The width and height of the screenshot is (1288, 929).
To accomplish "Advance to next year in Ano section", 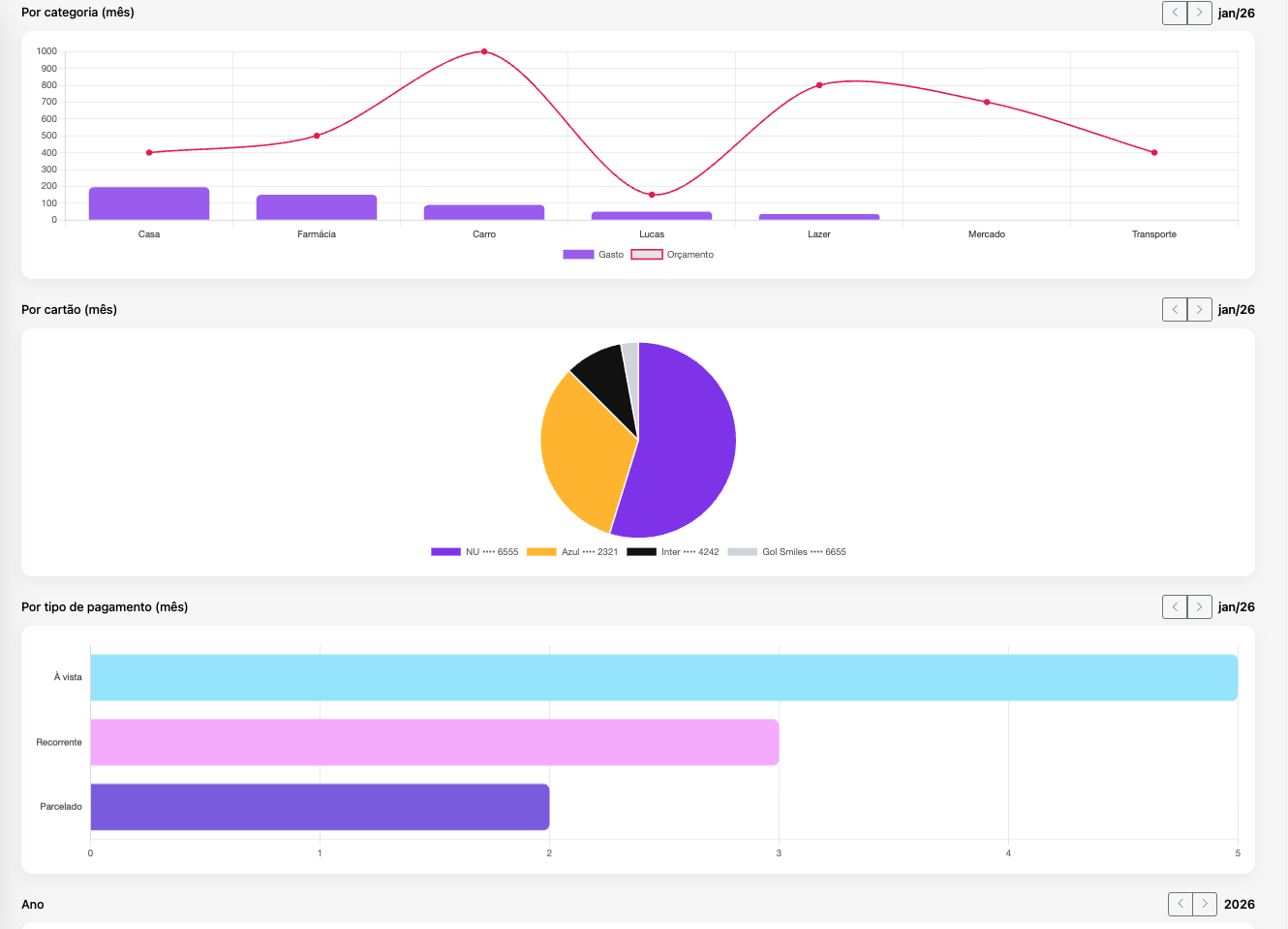I will coord(1205,904).
